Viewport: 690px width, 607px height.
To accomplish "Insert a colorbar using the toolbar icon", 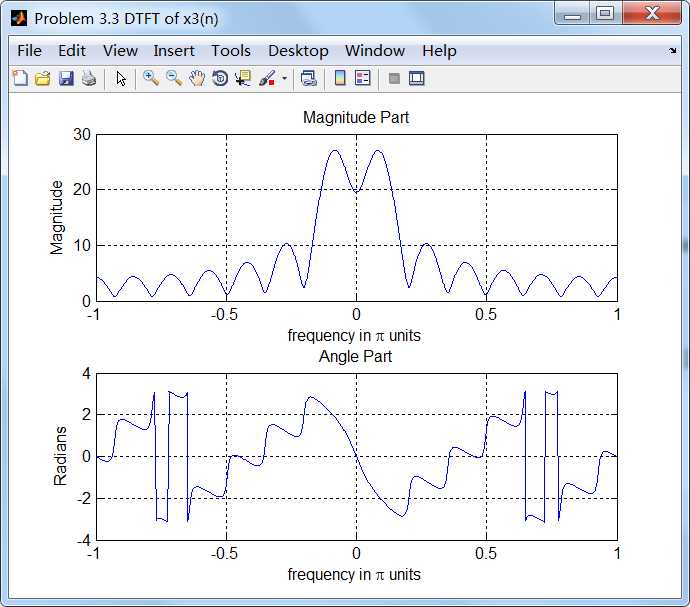I will [x=340, y=78].
